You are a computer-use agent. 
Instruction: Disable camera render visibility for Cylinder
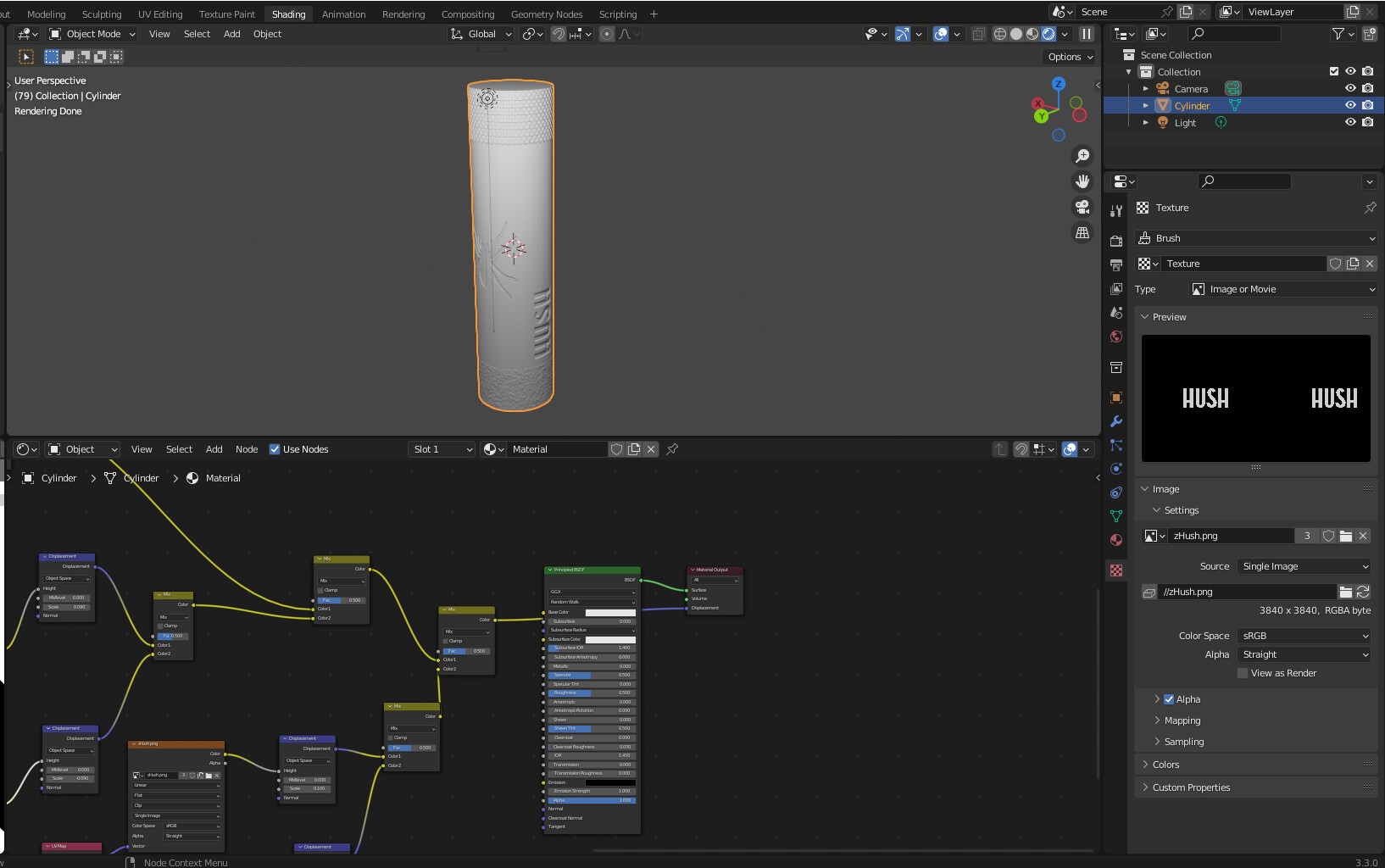(1367, 105)
